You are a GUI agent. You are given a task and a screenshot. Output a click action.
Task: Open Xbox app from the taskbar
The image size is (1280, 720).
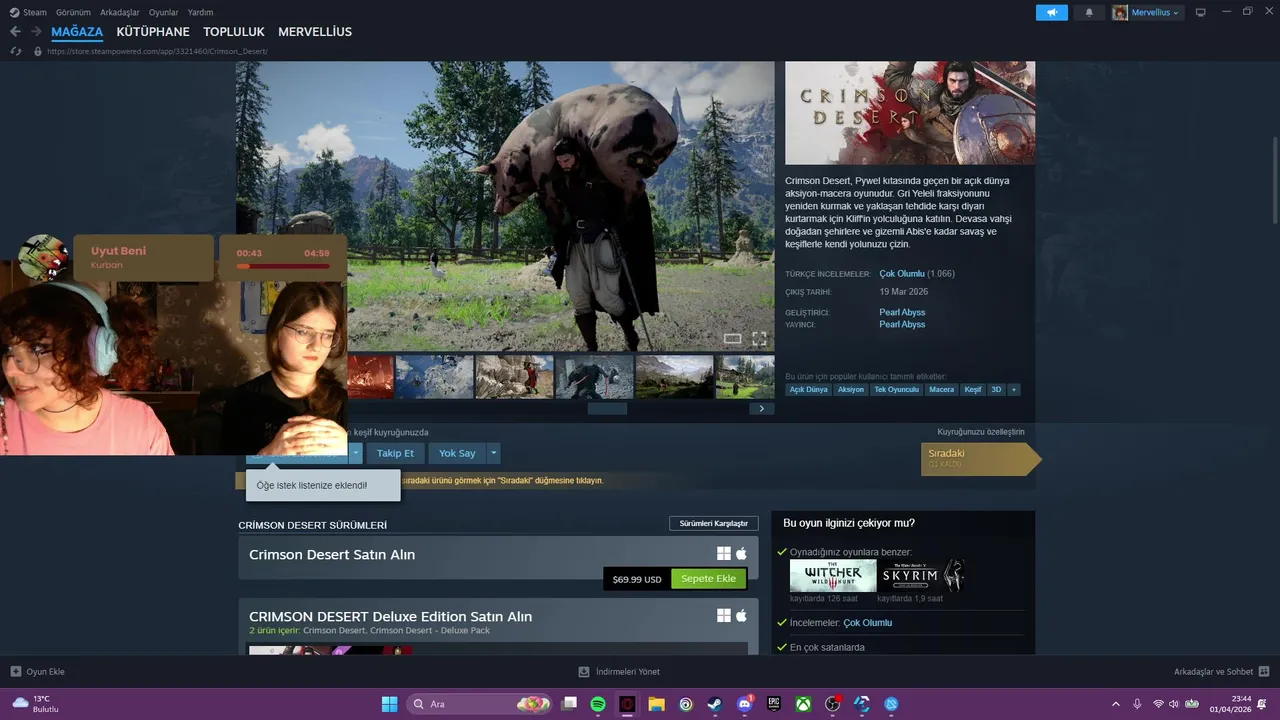click(x=803, y=704)
